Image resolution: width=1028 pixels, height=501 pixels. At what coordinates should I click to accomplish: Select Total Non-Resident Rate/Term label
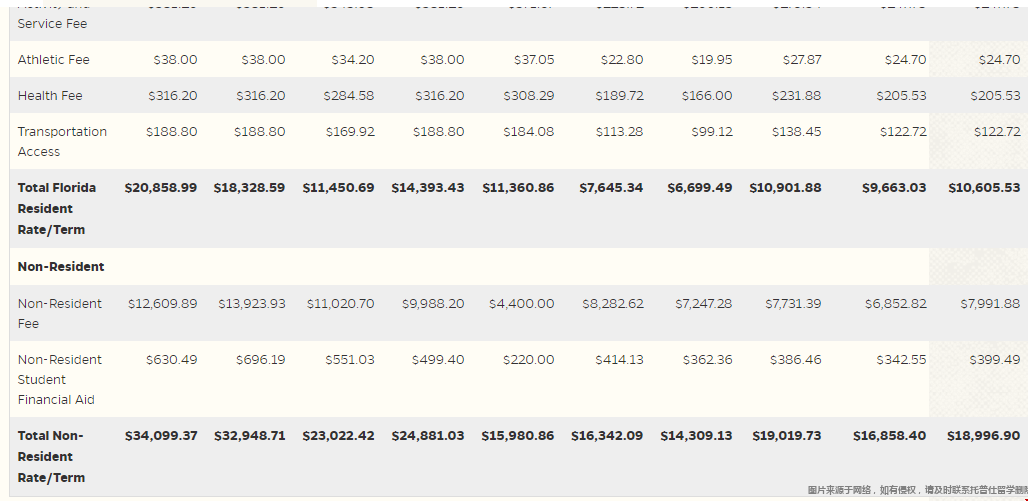point(51,456)
